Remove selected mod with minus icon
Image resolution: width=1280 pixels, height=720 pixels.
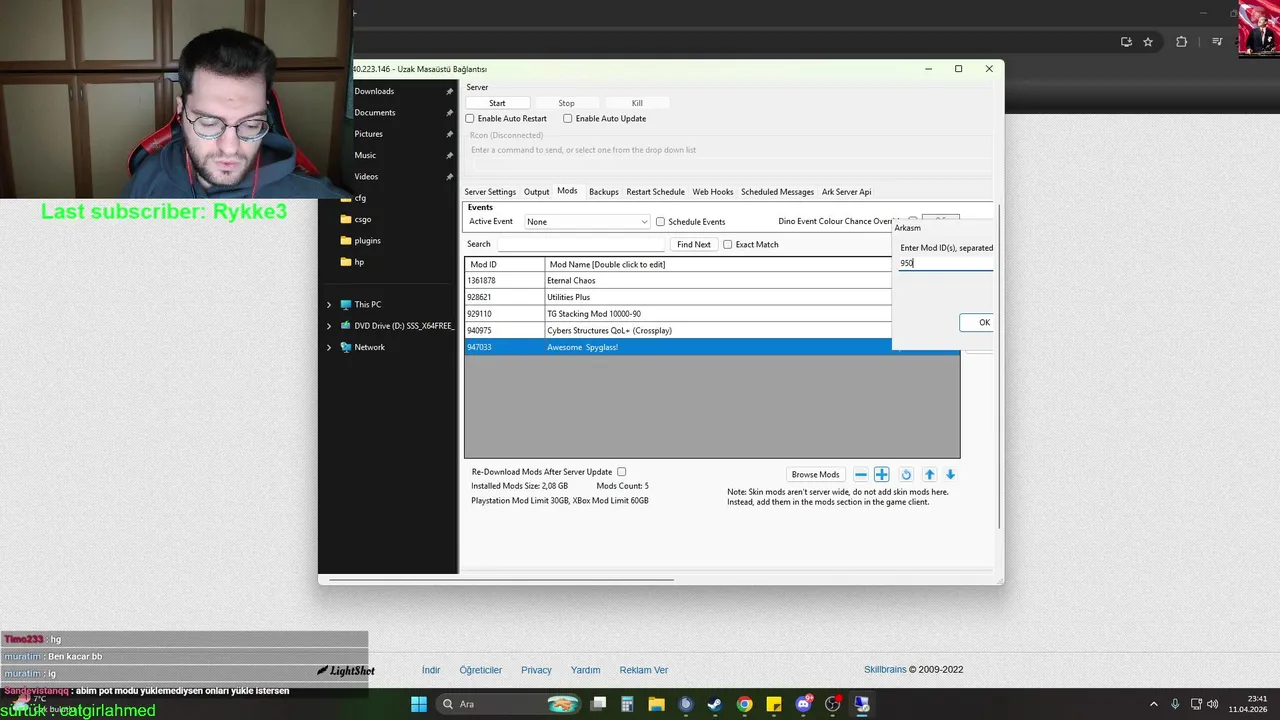point(861,475)
